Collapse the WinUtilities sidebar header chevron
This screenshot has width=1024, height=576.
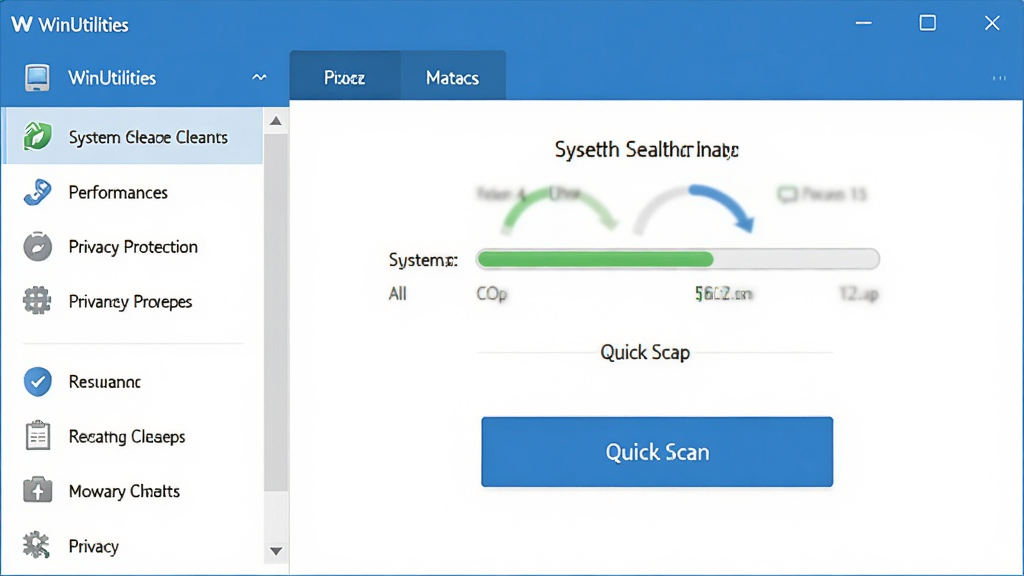259,77
